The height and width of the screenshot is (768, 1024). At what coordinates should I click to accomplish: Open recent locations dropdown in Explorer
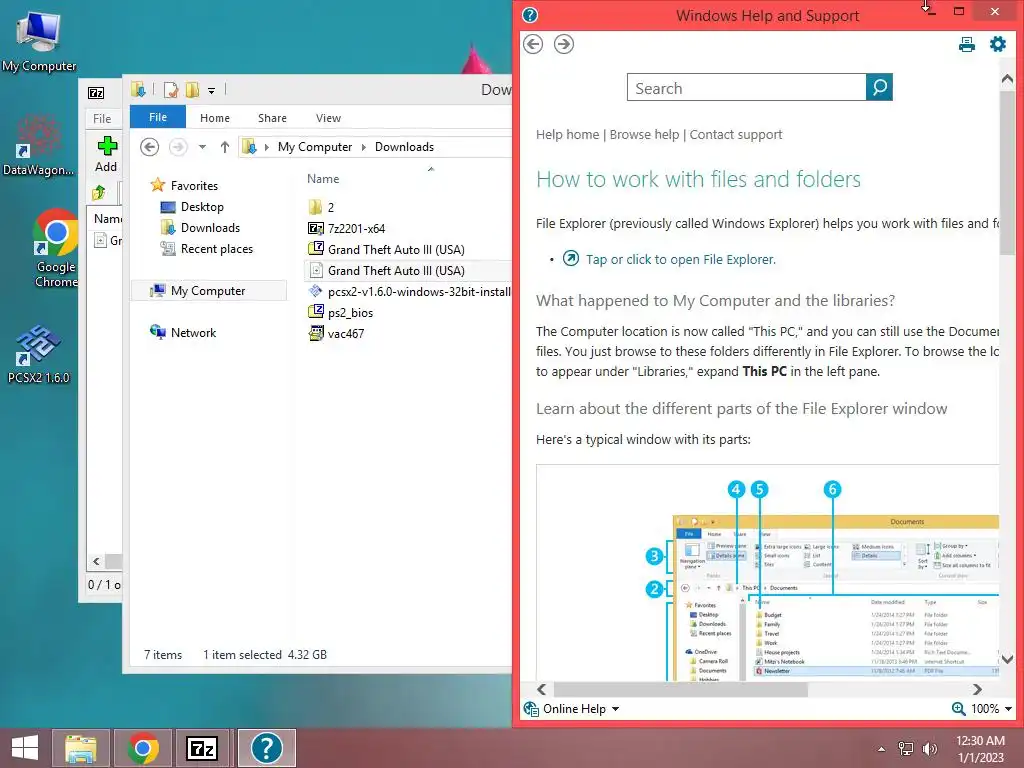click(202, 147)
